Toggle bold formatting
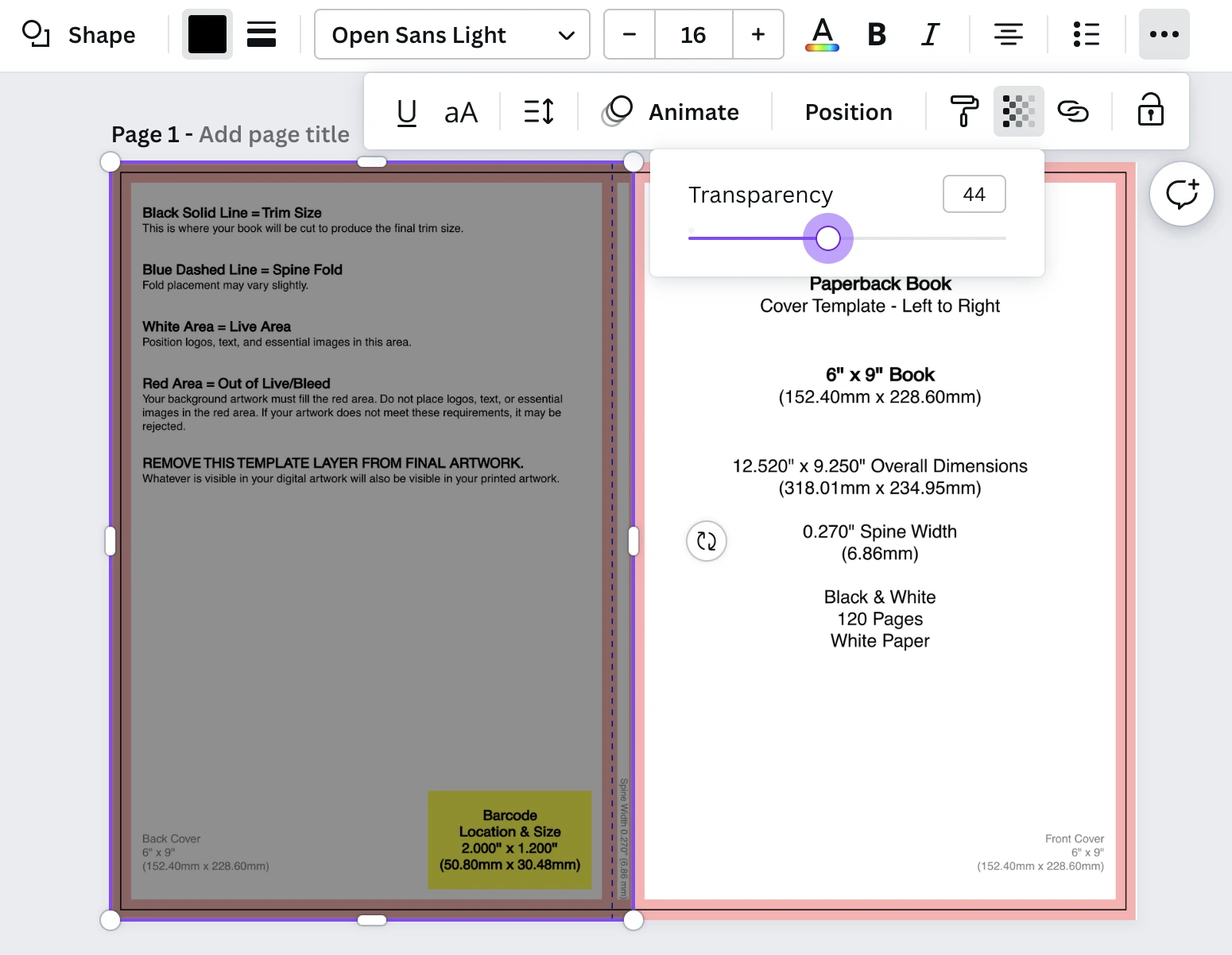 pyautogui.click(x=876, y=34)
